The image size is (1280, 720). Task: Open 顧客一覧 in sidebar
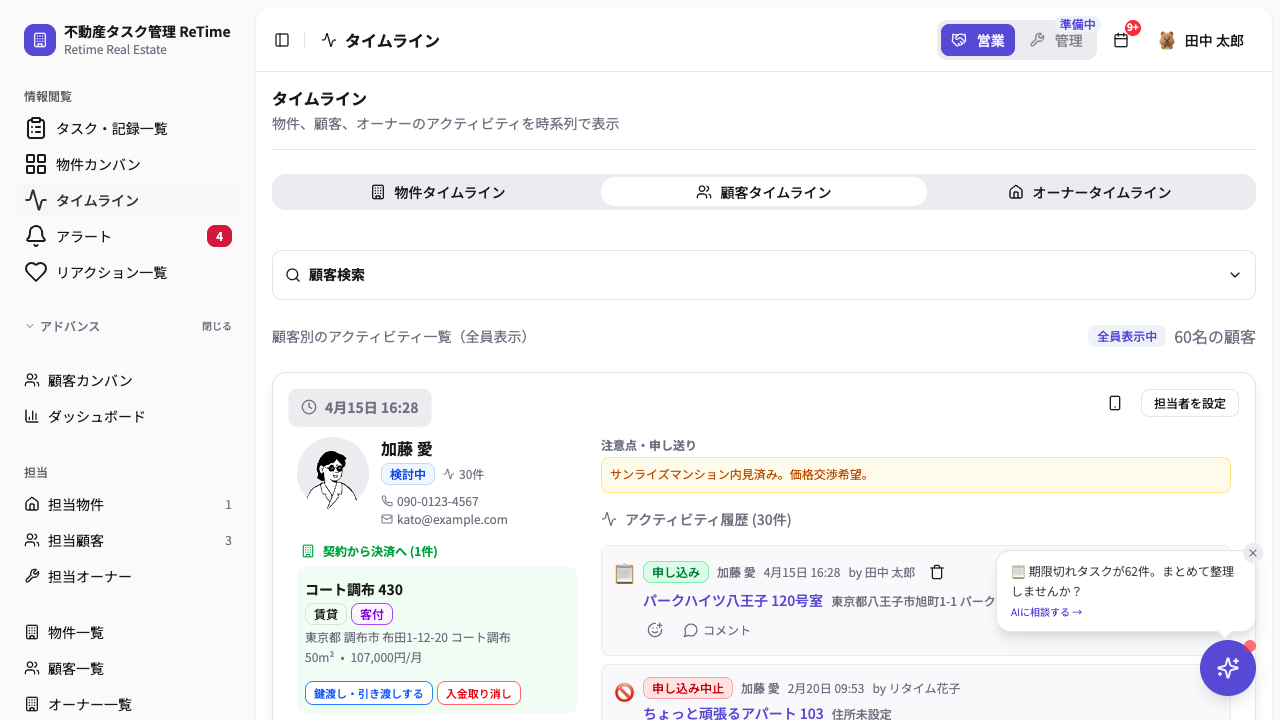pos(128,668)
